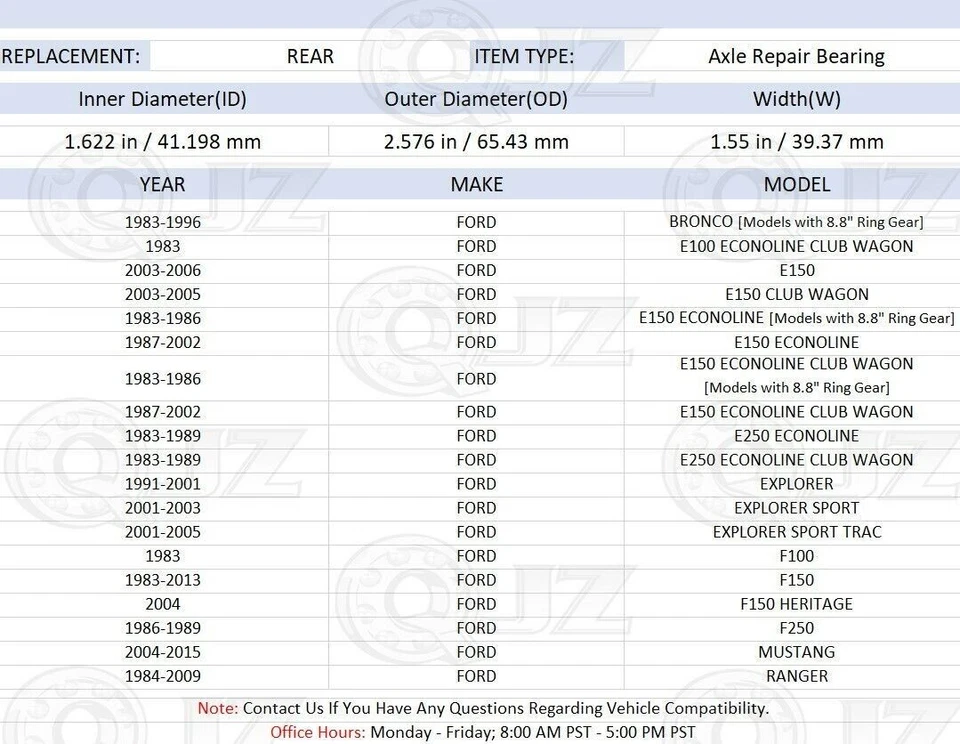Select the E150 CLUB WAGON cell

point(797,294)
